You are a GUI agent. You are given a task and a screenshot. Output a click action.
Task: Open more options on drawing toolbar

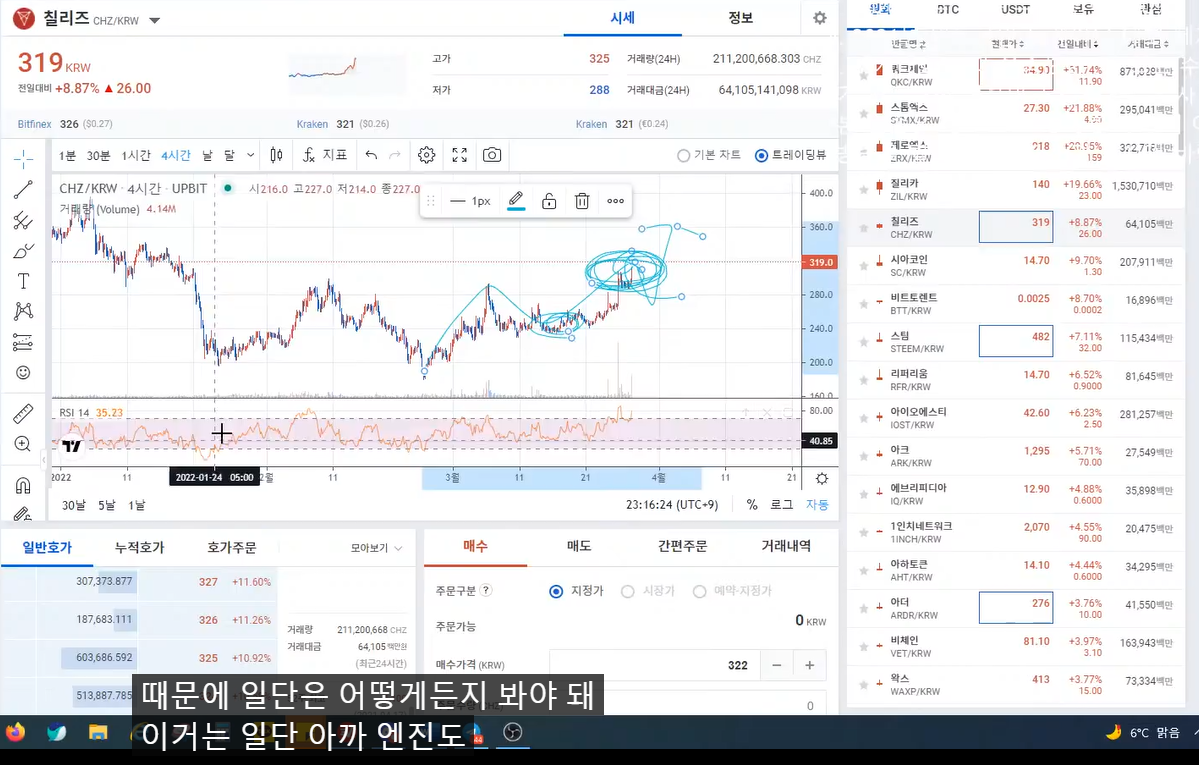pyautogui.click(x=616, y=201)
